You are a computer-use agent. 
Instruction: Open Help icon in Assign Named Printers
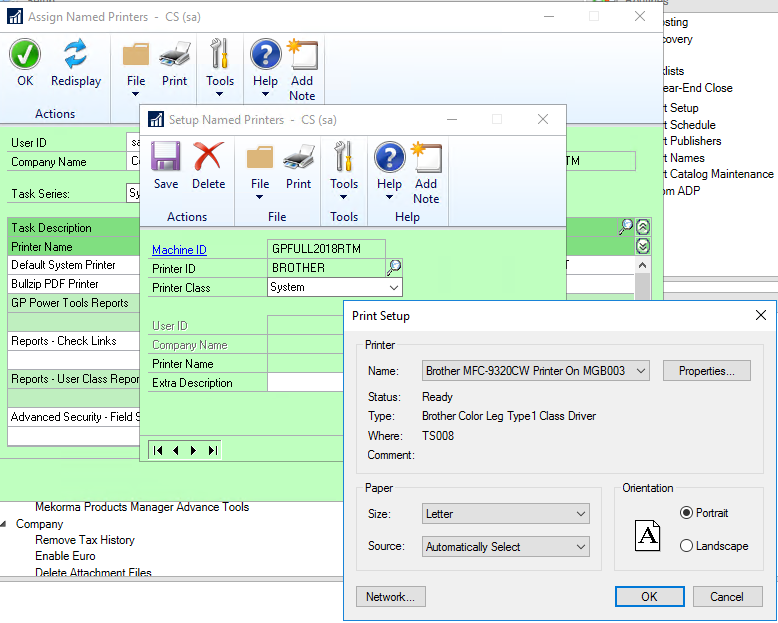tap(265, 54)
